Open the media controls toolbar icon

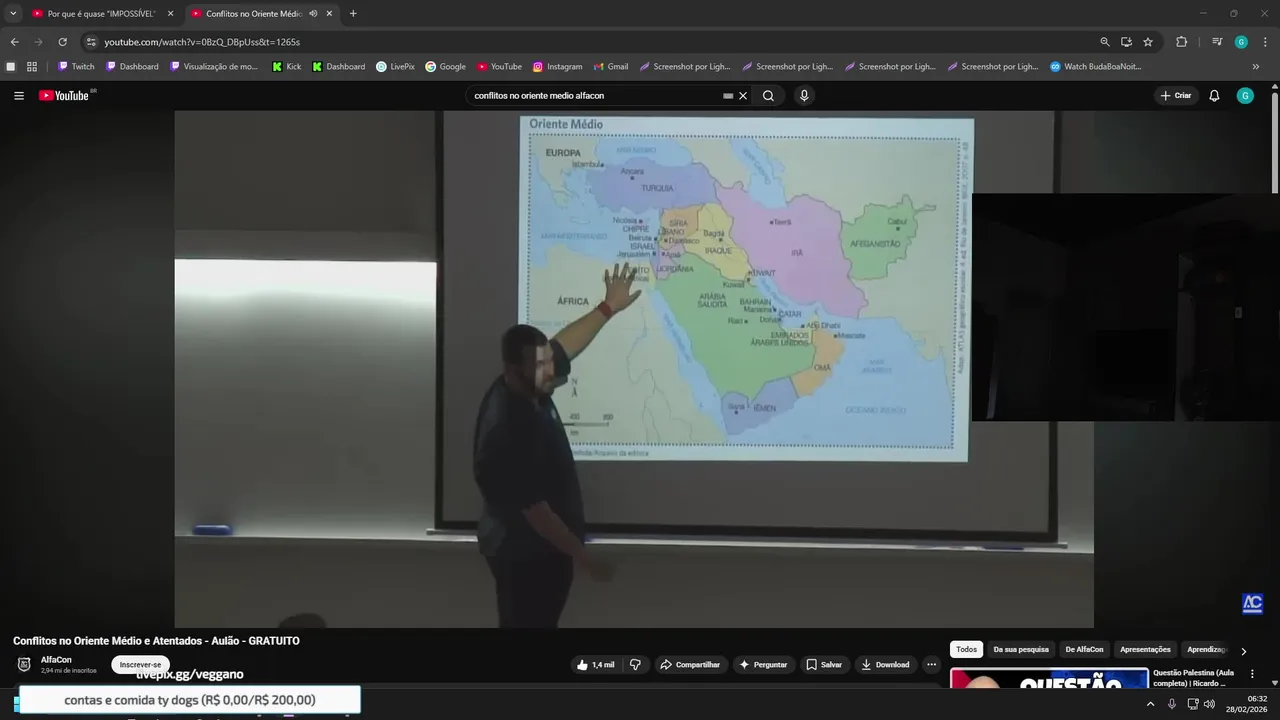pyautogui.click(x=1217, y=42)
